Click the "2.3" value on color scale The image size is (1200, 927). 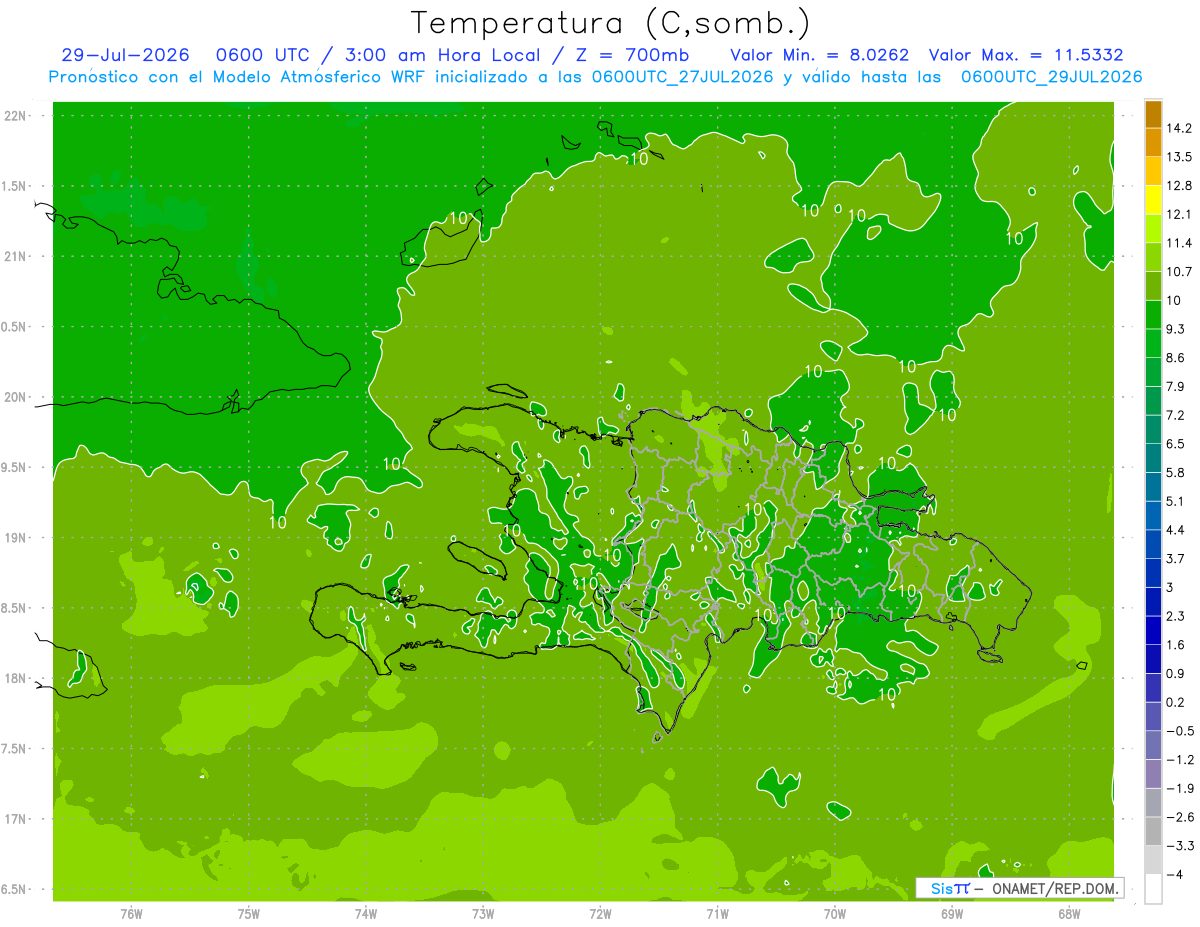[x=1175, y=616]
